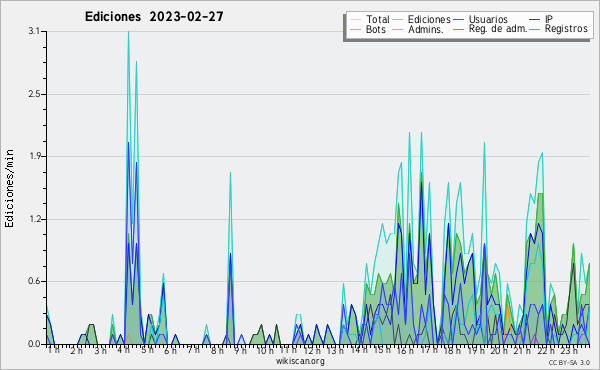
Task: Click the 20 h x-axis label
Action: click(x=499, y=350)
